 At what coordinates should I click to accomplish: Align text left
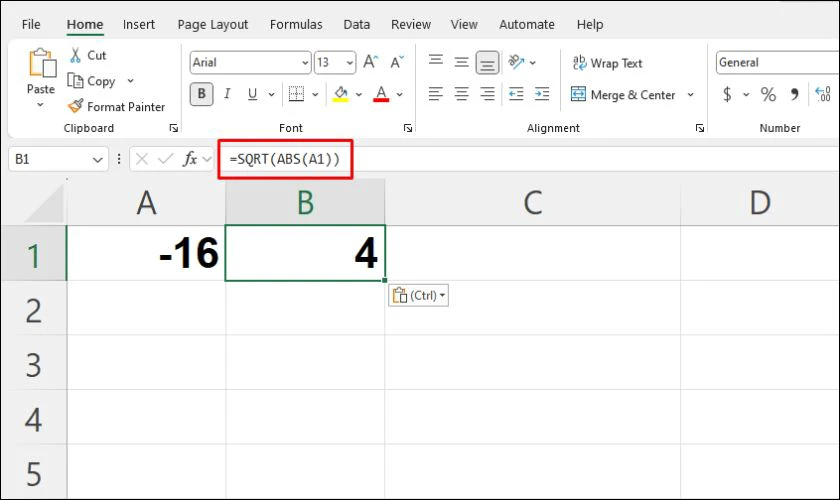click(x=436, y=94)
